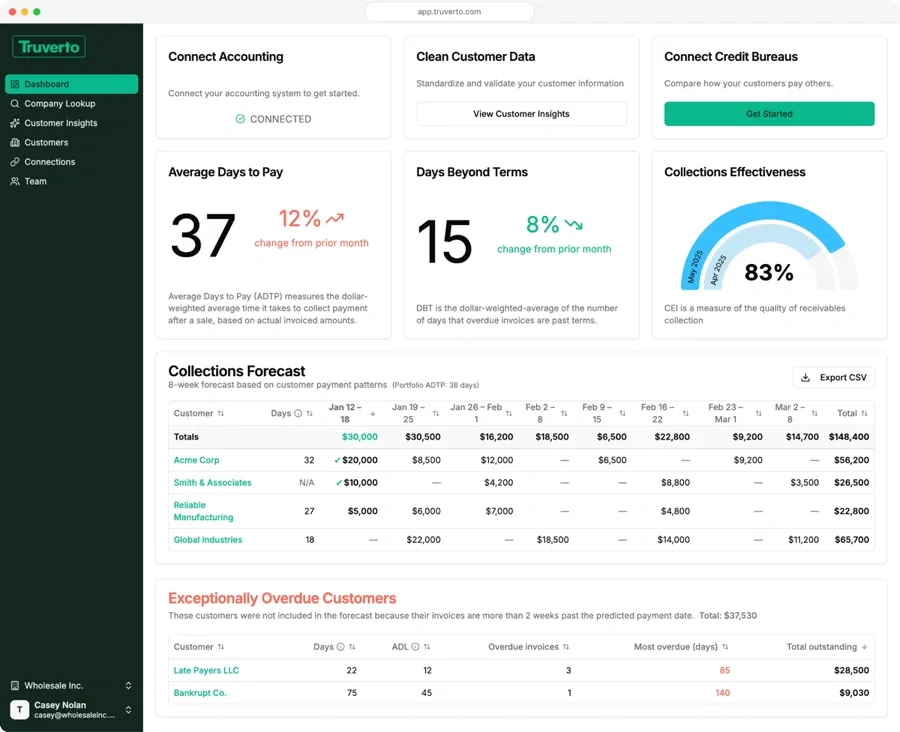Sort forecast table by Days column
900x732 pixels.
pos(310,413)
